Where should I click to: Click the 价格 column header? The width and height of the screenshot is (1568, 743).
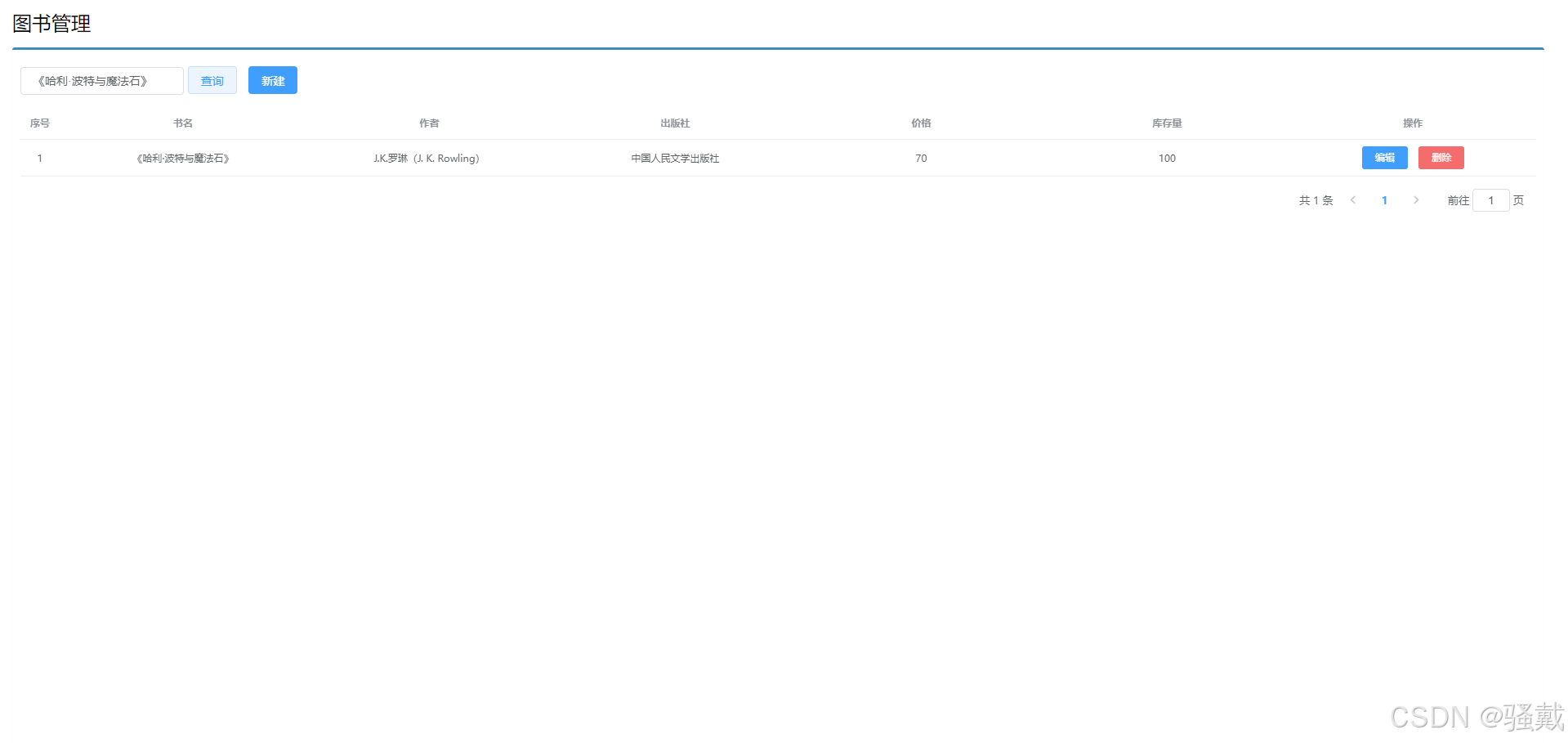pos(920,123)
